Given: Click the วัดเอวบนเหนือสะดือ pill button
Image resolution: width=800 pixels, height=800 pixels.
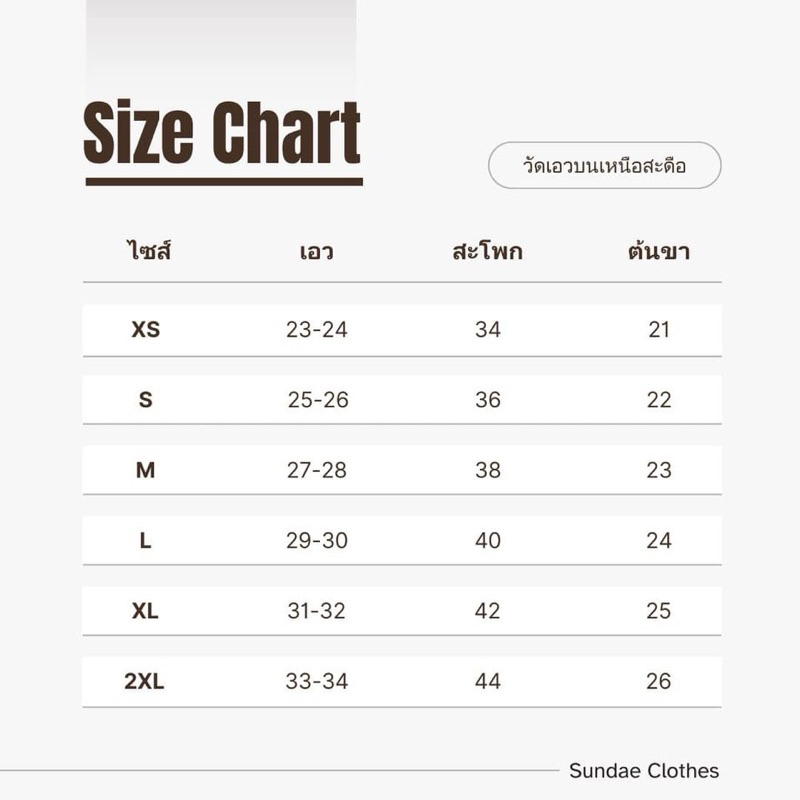Looking at the screenshot, I should coord(604,166).
